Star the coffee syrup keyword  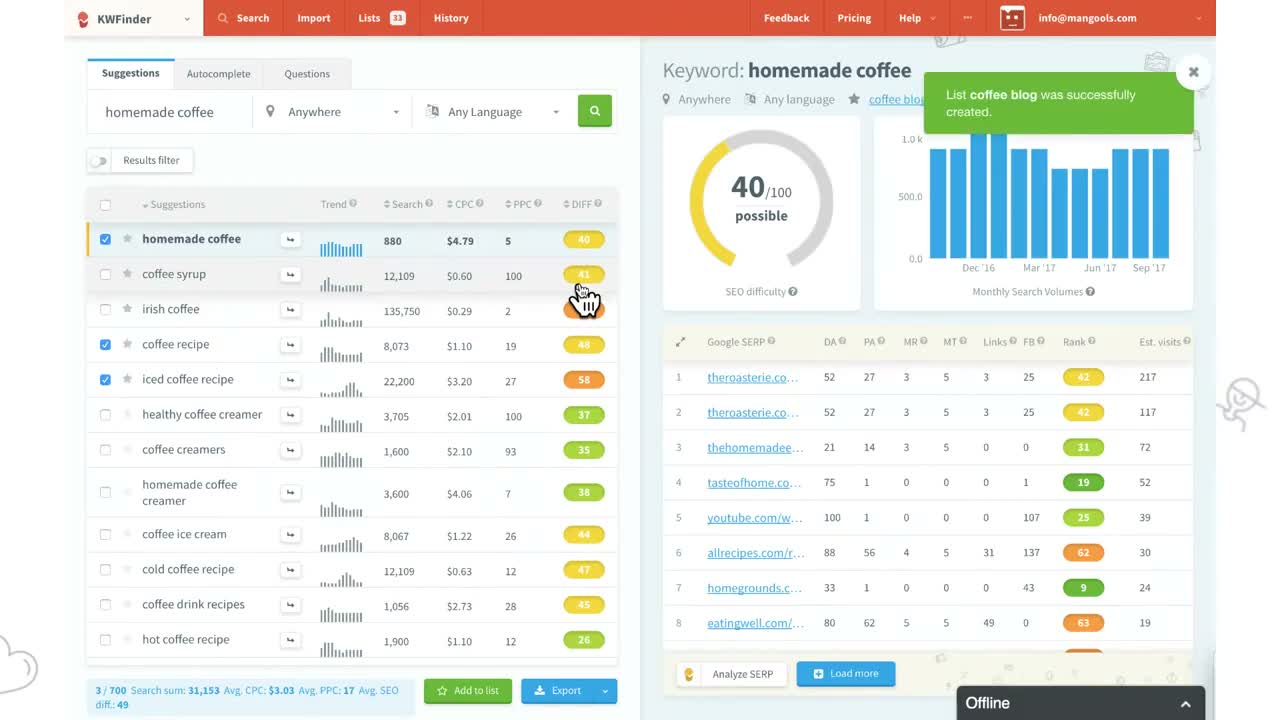127,274
